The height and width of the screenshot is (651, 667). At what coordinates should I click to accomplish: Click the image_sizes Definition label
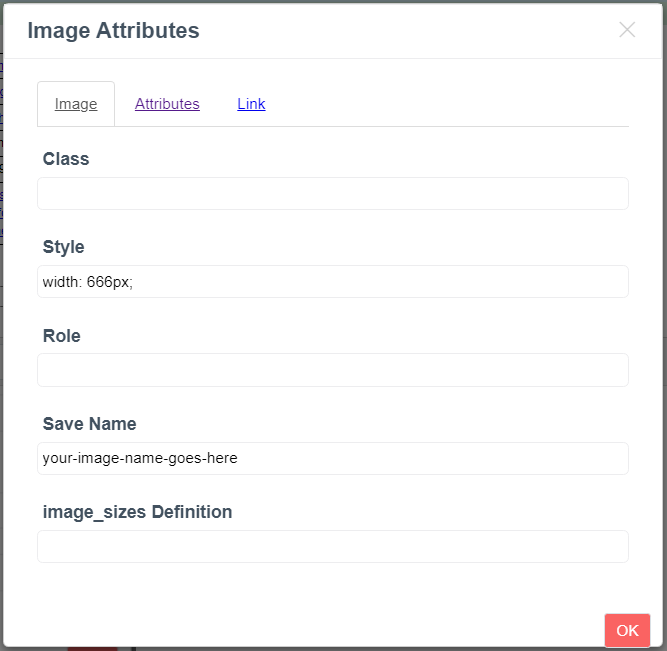[x=137, y=512]
